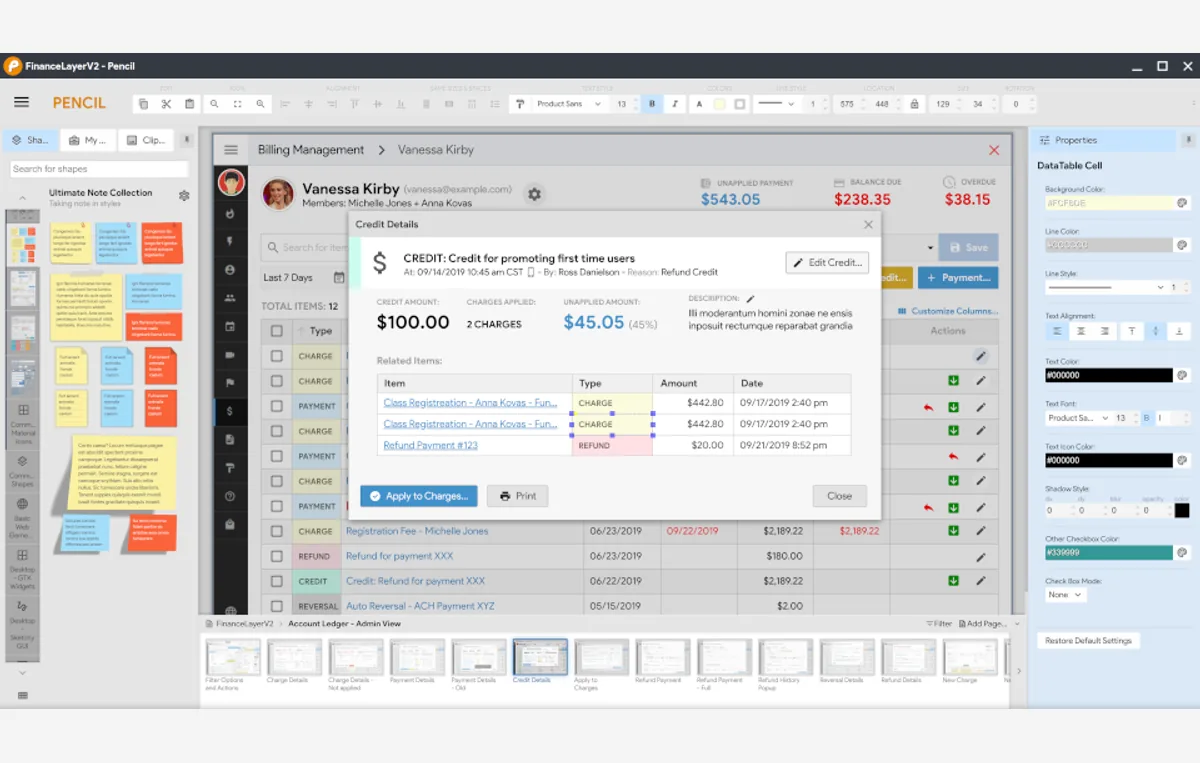Open the line style dropdown in toolbar

point(775,104)
